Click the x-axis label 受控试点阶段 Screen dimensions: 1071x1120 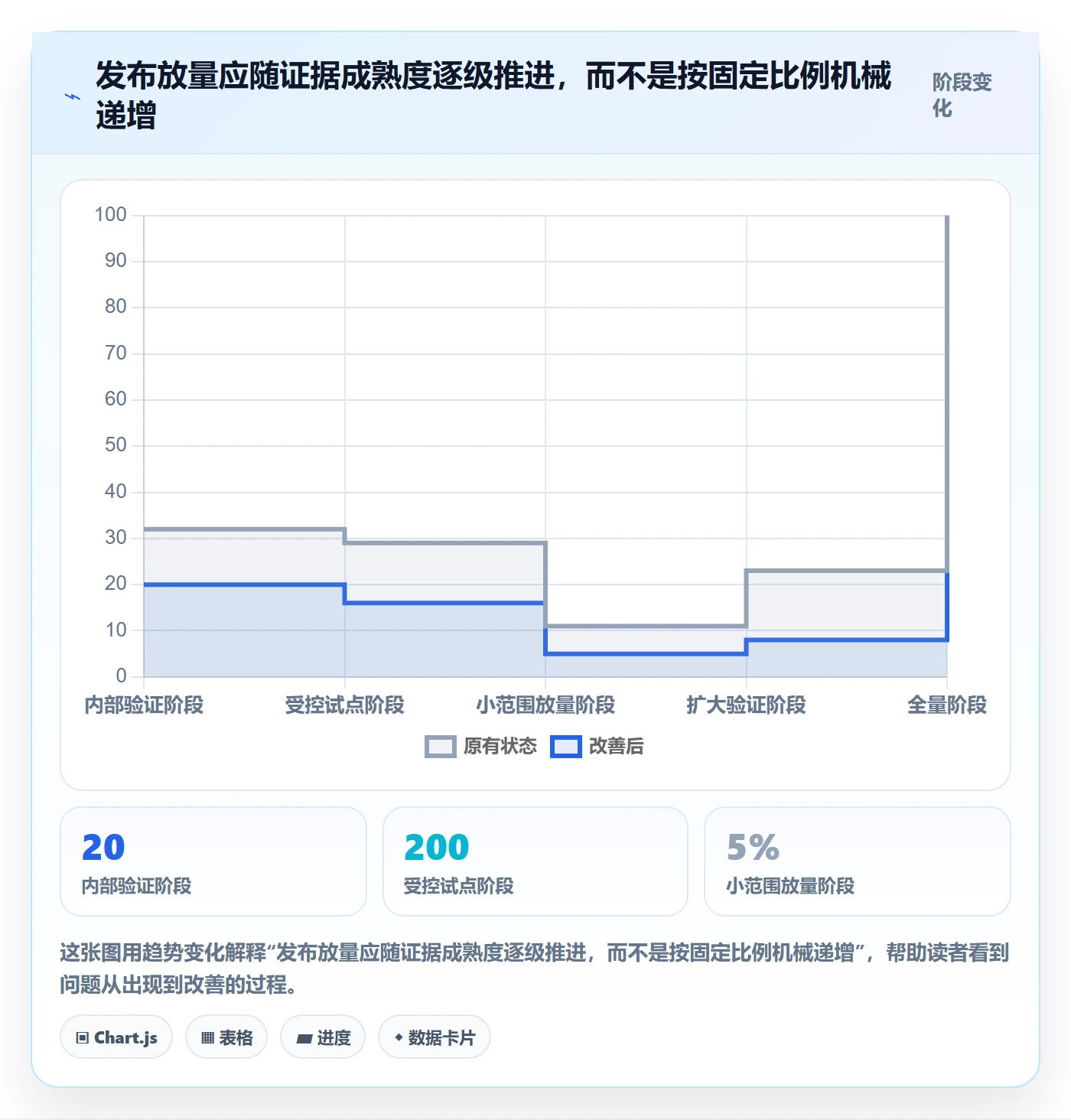[x=344, y=705]
